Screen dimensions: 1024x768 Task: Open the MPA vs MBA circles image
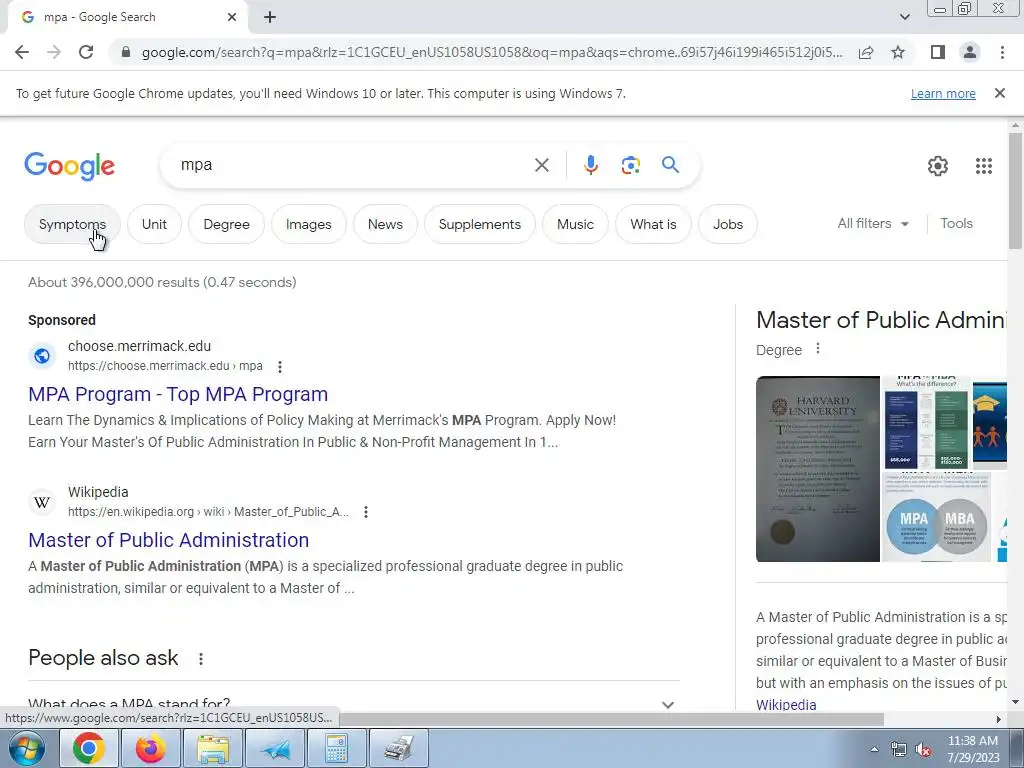(x=936, y=517)
